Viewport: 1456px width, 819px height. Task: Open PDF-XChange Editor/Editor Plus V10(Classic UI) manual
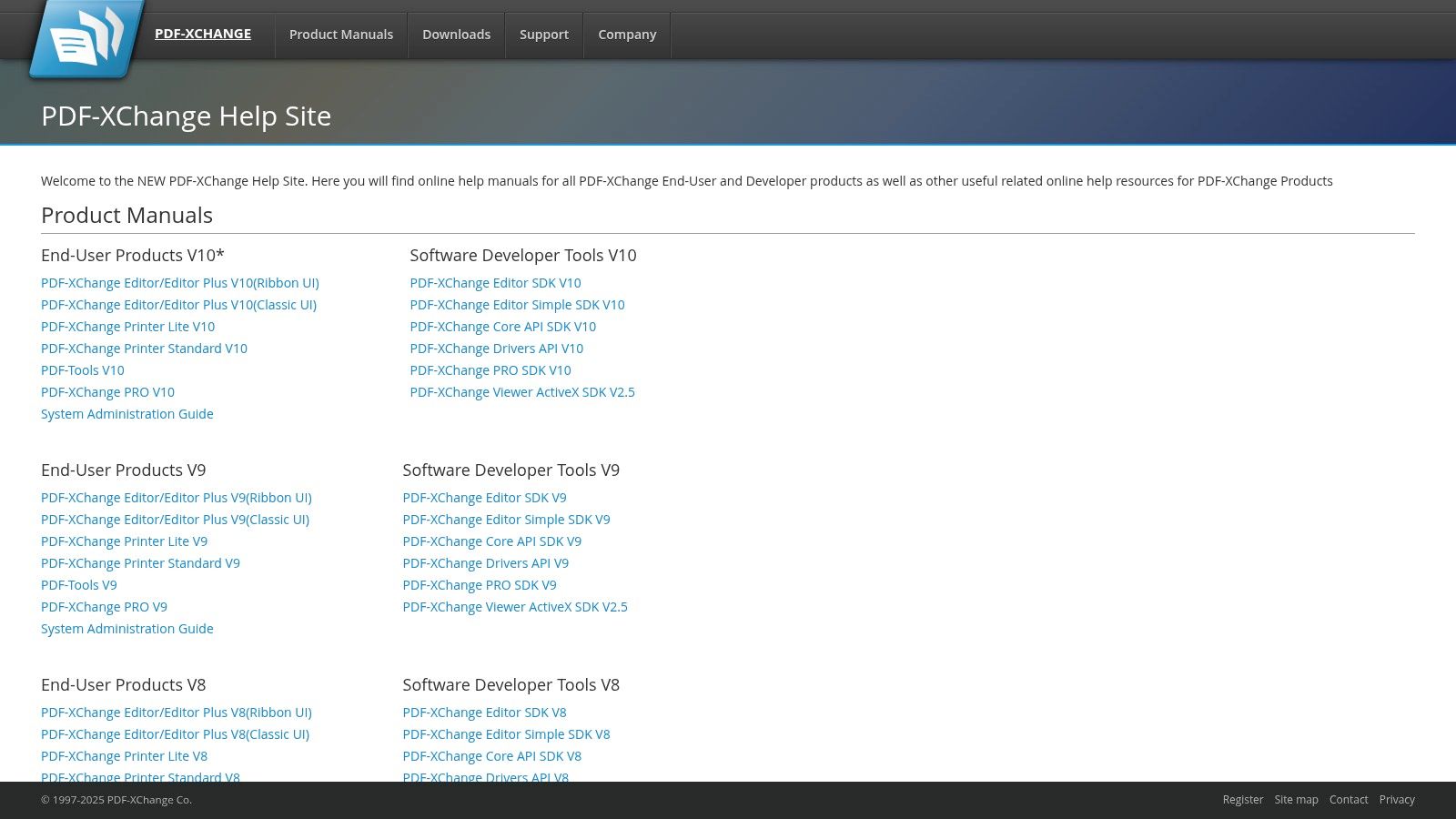click(x=178, y=305)
